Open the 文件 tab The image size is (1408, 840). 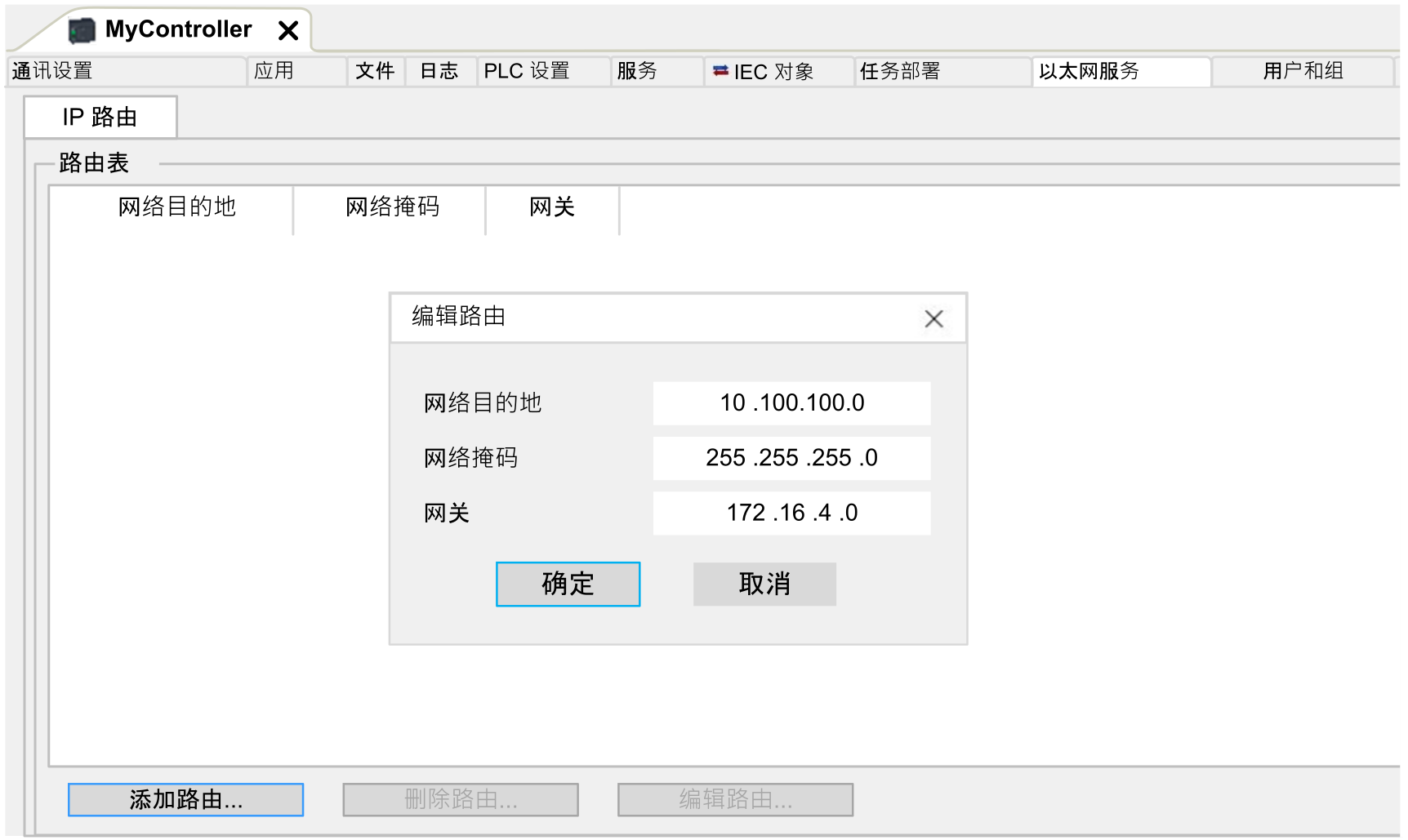coord(375,71)
